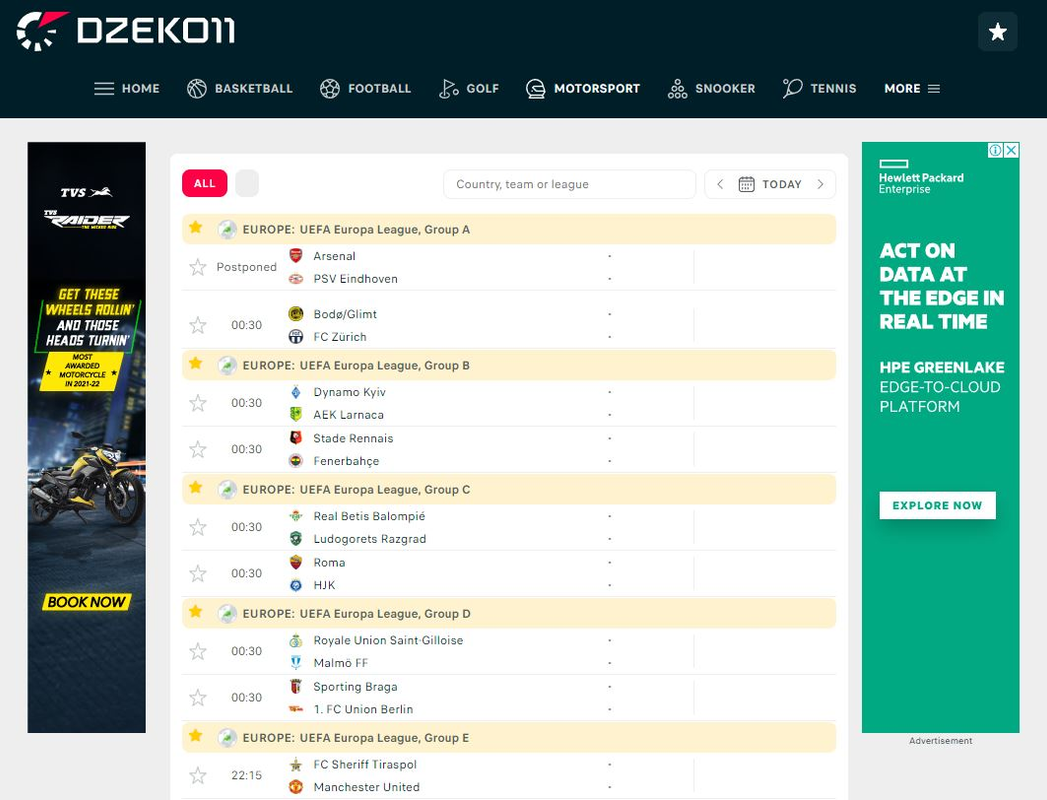Click EXPLORE NOW in the HPE ad
1047x800 pixels.
(x=937, y=506)
